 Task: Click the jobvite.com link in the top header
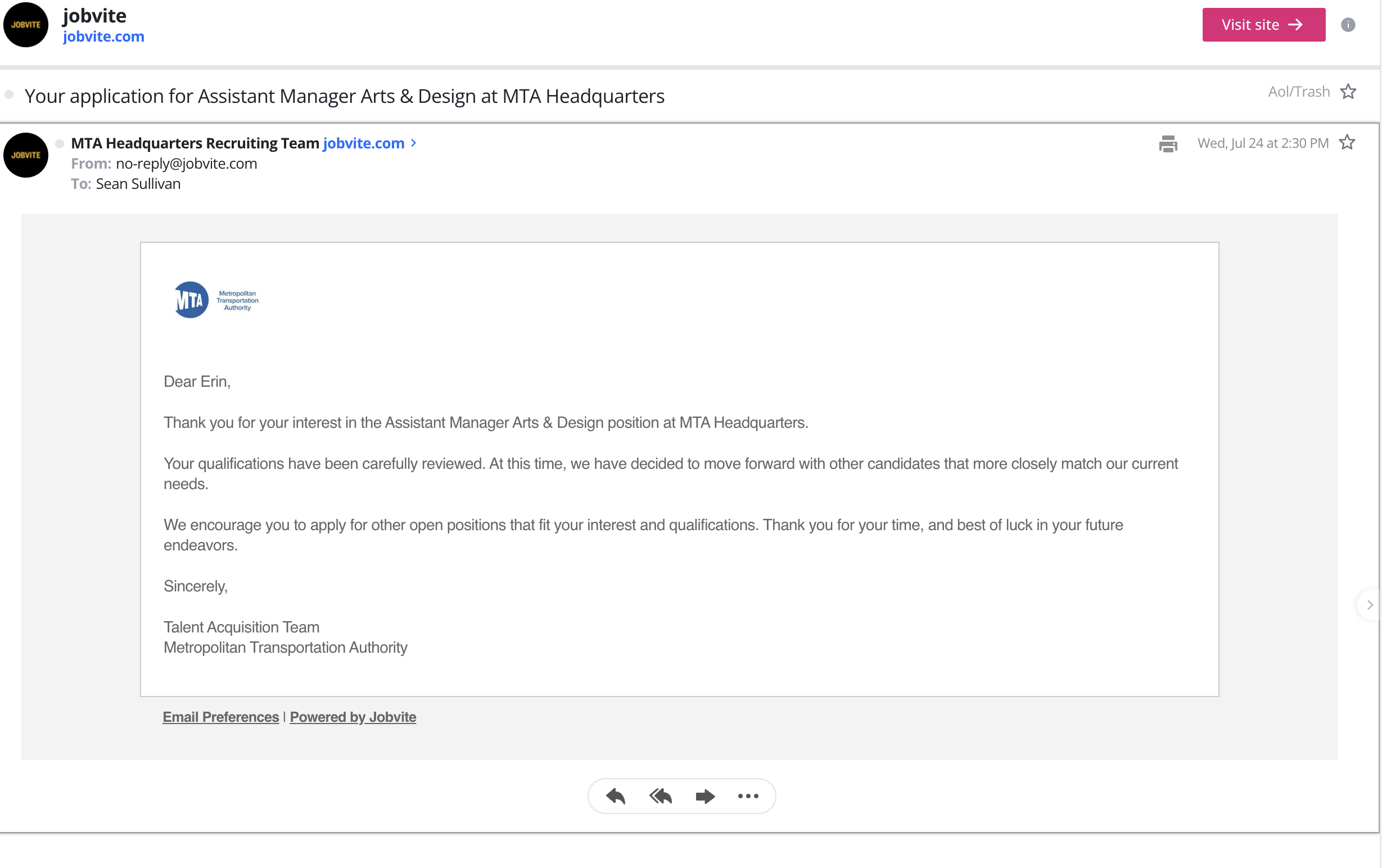(x=103, y=37)
